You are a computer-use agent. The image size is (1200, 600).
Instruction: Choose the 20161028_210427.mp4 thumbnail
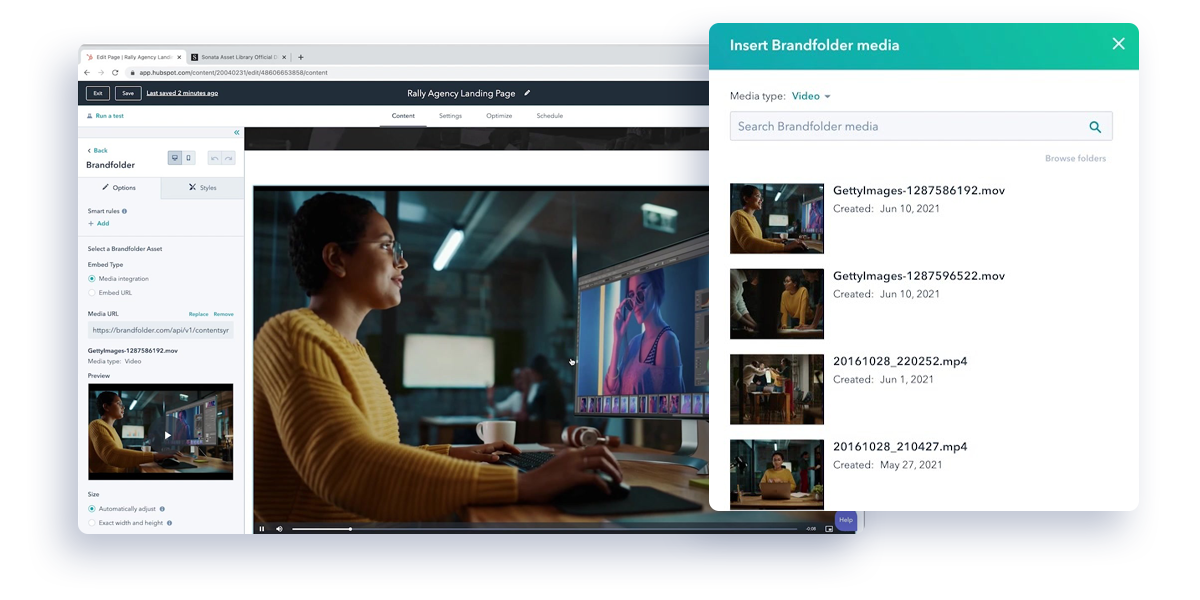[x=777, y=475]
